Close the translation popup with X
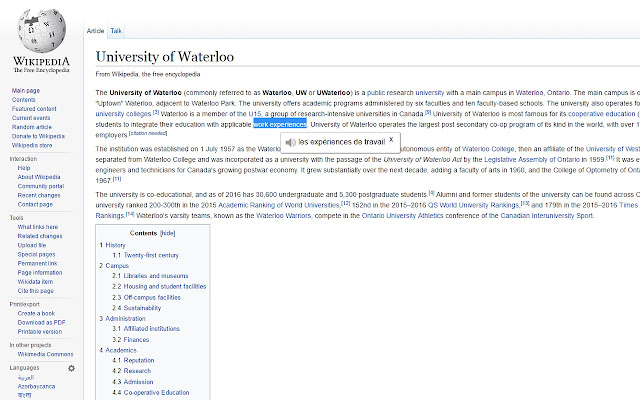Screen dimensions: 640x400 point(391,140)
